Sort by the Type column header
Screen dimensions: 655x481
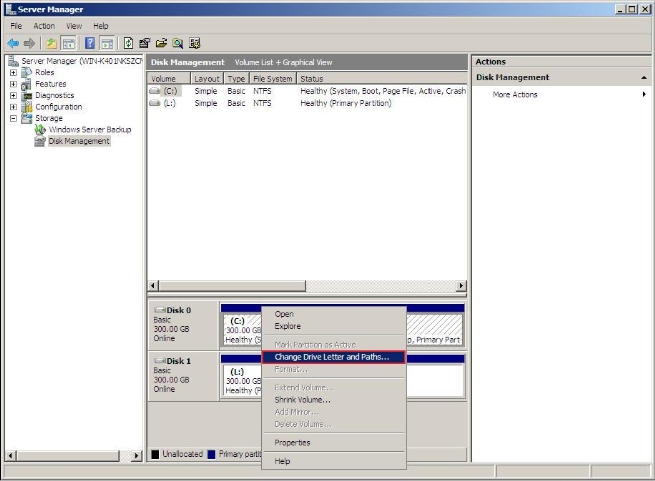pos(236,79)
